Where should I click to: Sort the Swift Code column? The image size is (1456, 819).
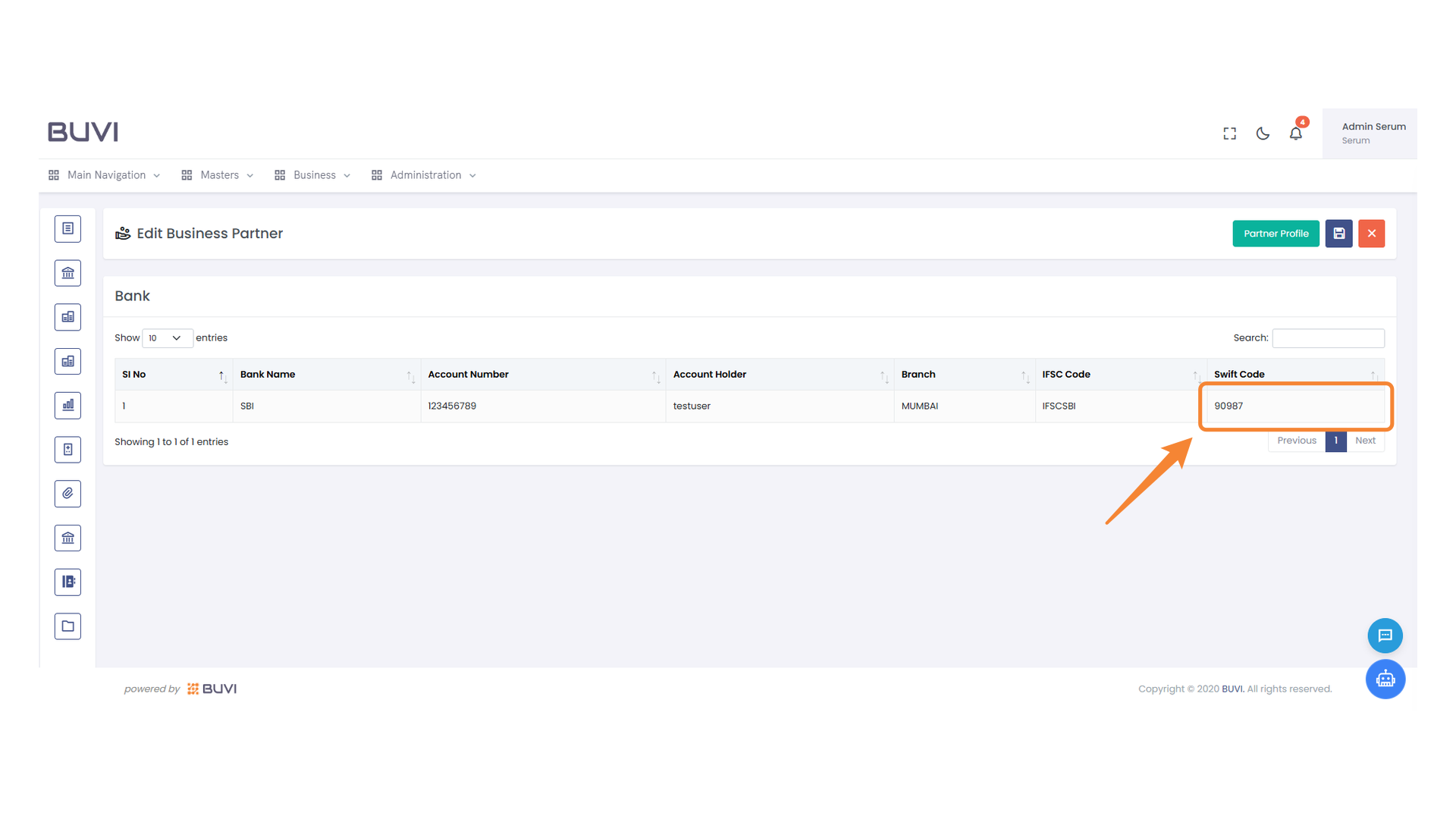coord(1239,374)
